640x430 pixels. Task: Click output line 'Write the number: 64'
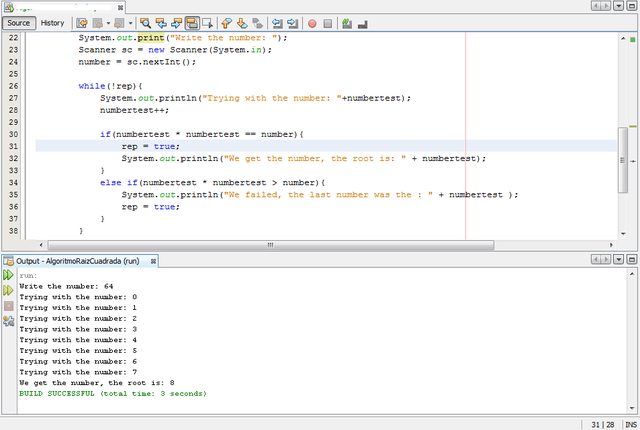(x=66, y=286)
